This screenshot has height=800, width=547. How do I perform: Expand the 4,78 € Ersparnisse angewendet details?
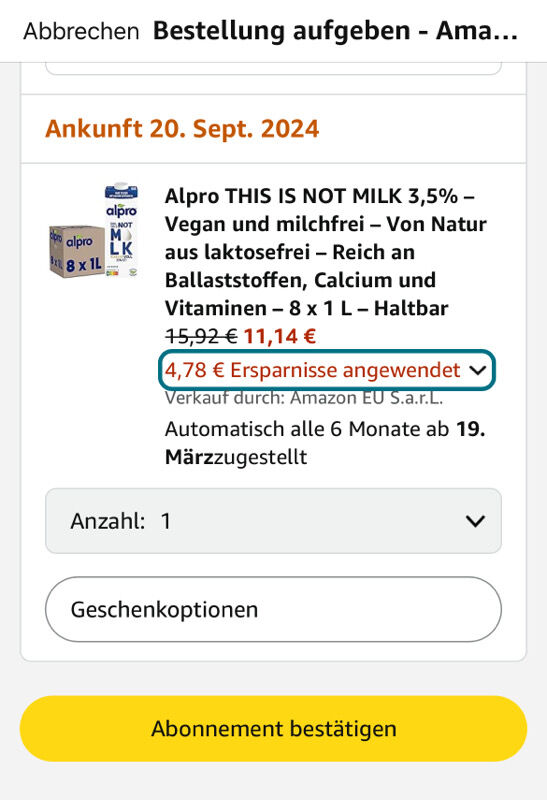pos(327,370)
